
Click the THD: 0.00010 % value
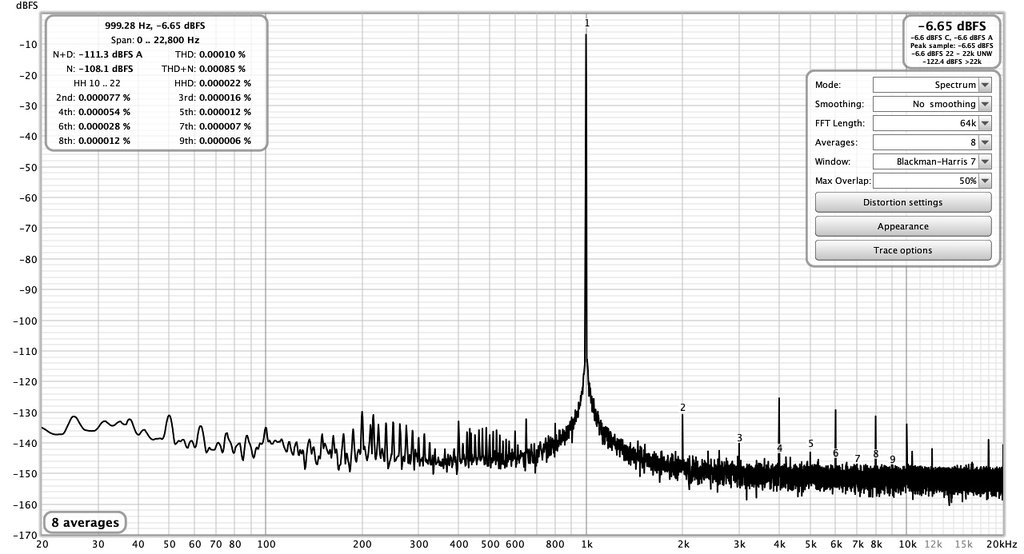210,54
